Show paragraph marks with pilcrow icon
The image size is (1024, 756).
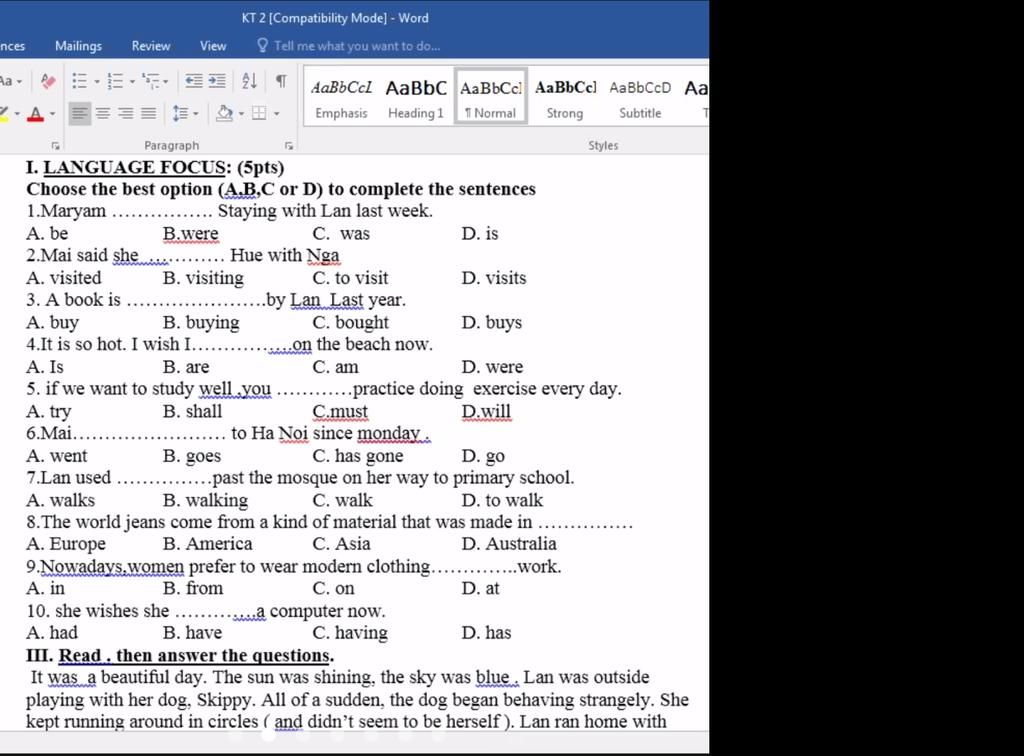point(281,81)
